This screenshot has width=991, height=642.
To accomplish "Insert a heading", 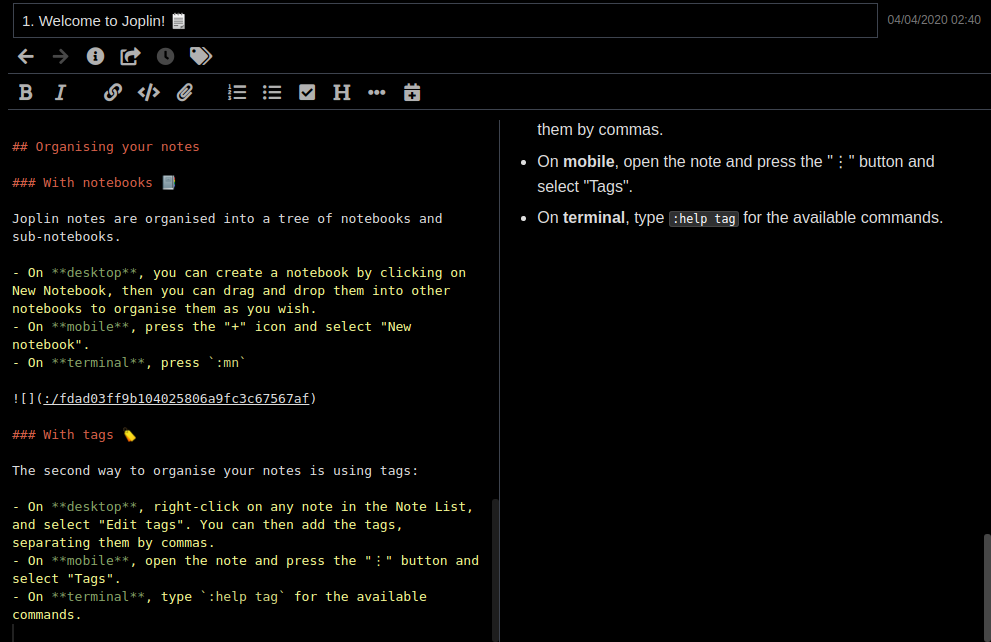I will 342,92.
